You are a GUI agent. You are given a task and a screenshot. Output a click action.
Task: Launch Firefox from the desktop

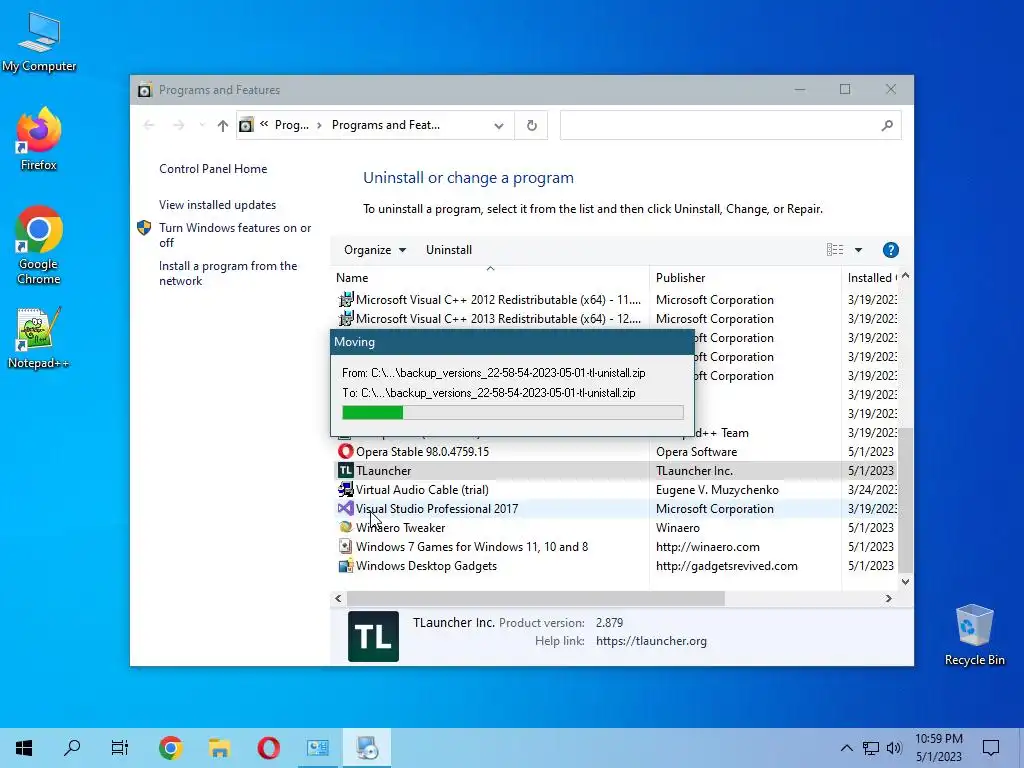pos(39,140)
